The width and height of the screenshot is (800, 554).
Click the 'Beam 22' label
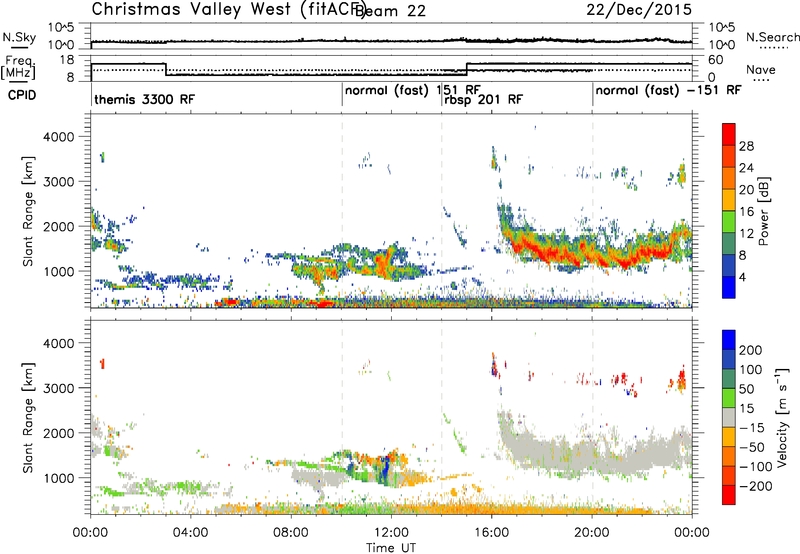[x=390, y=11]
